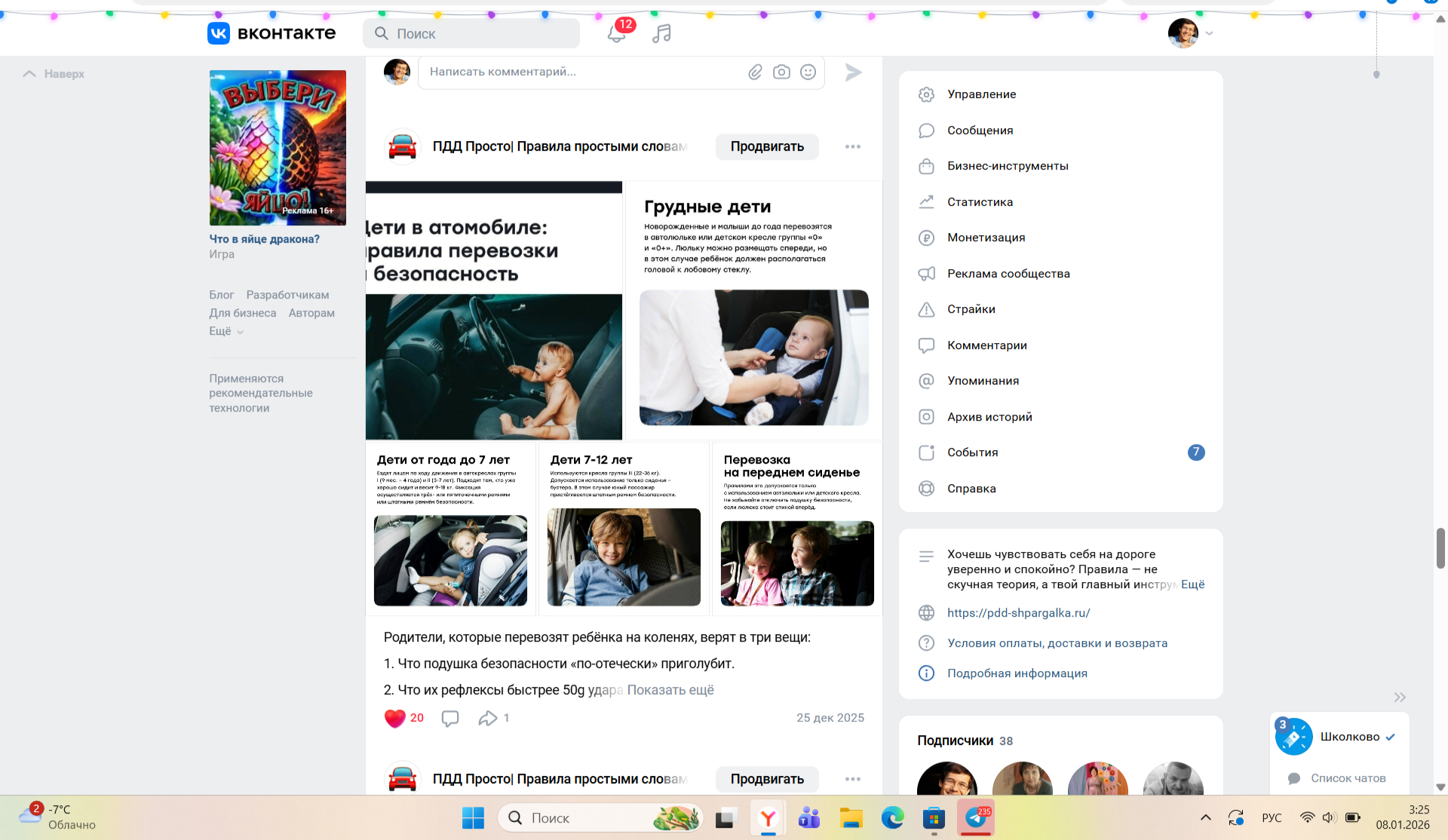The height and width of the screenshot is (840, 1448).
Task: Click the camera icon in comment field
Action: [x=781, y=72]
